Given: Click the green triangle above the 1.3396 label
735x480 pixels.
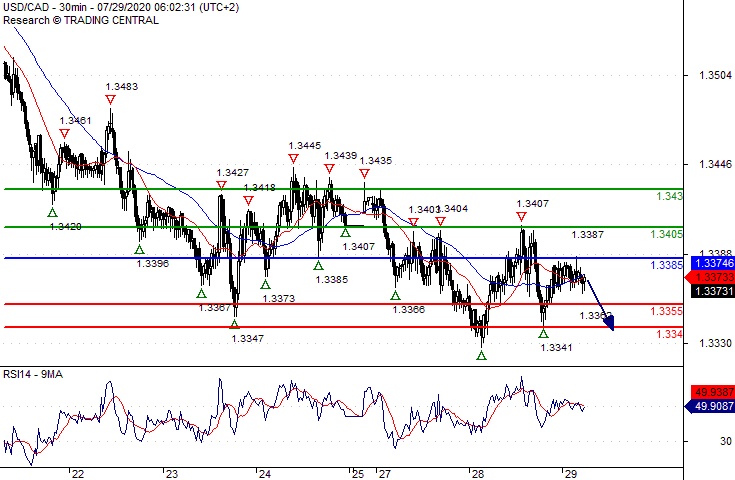Looking at the screenshot, I should click(139, 249).
